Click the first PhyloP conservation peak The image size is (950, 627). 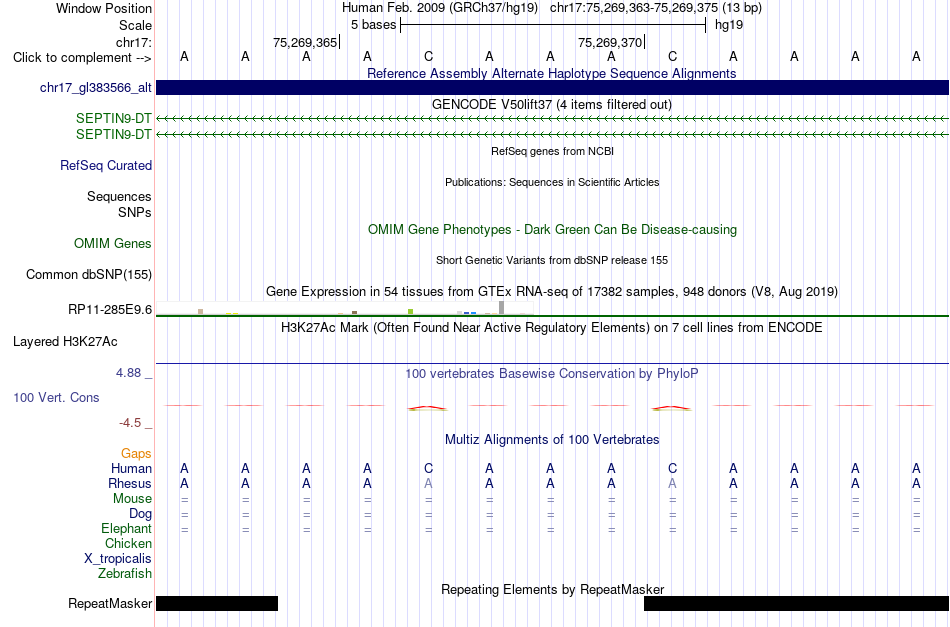[428, 408]
